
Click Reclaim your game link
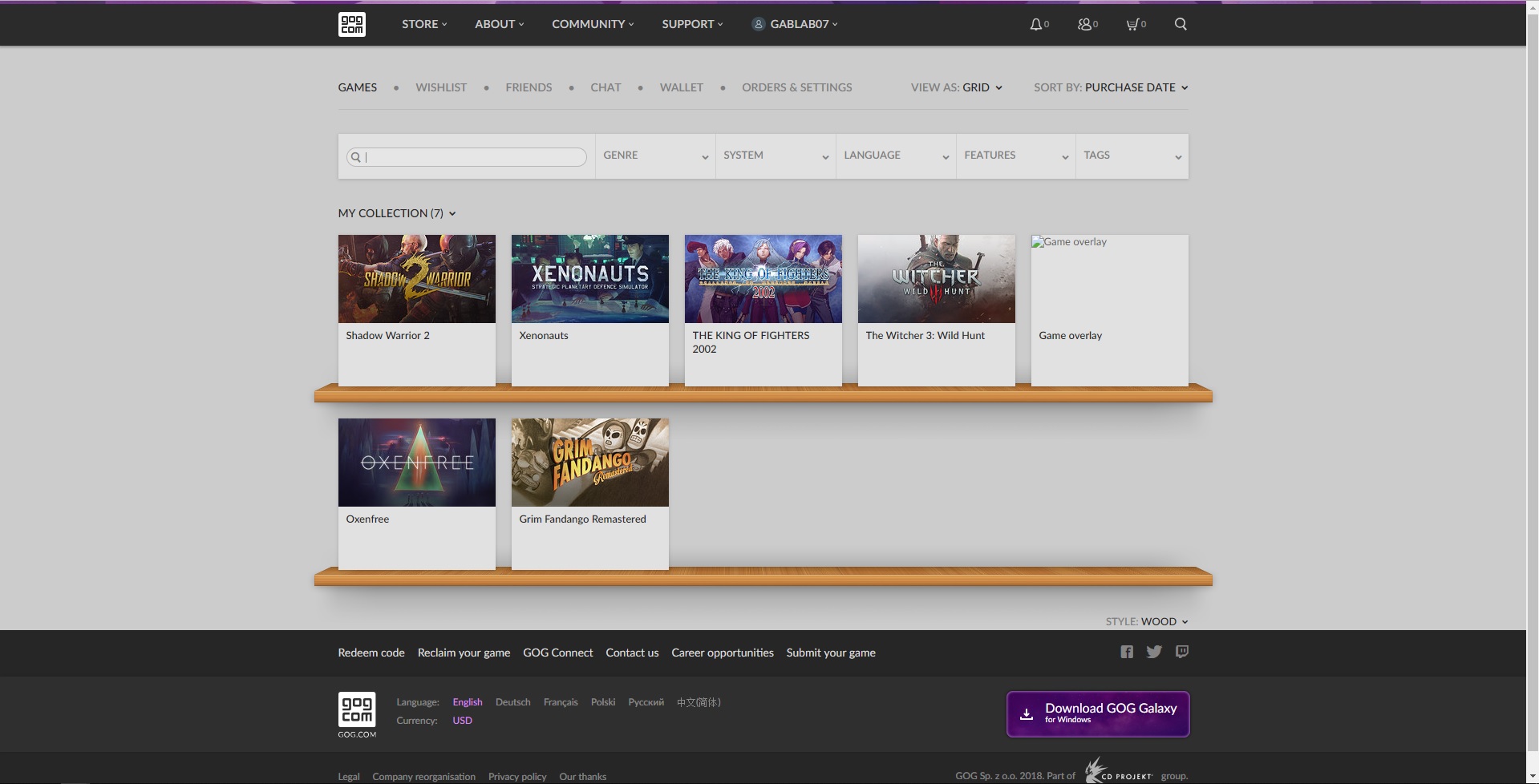pyautogui.click(x=464, y=653)
